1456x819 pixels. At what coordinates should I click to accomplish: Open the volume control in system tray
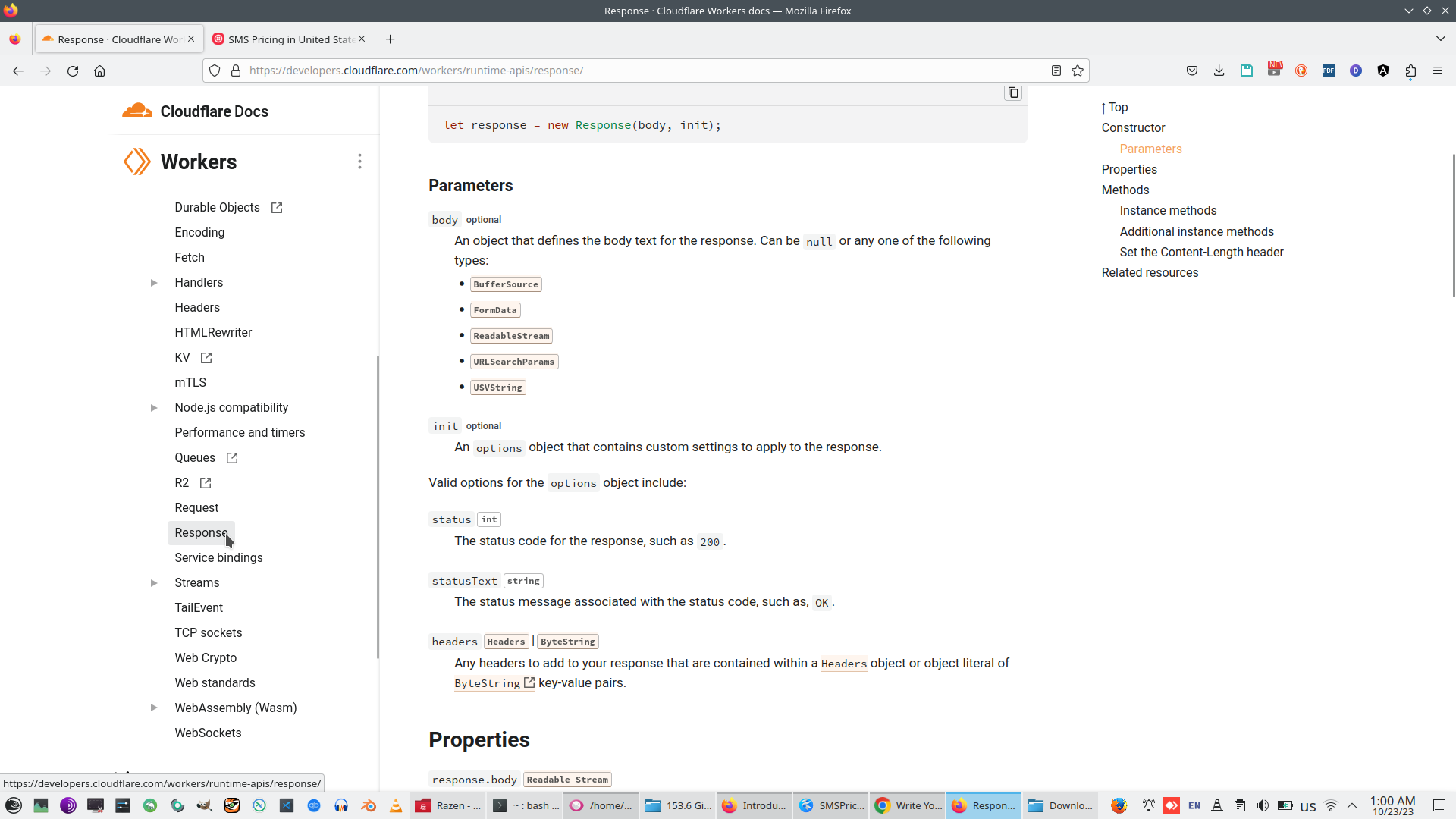(1263, 805)
